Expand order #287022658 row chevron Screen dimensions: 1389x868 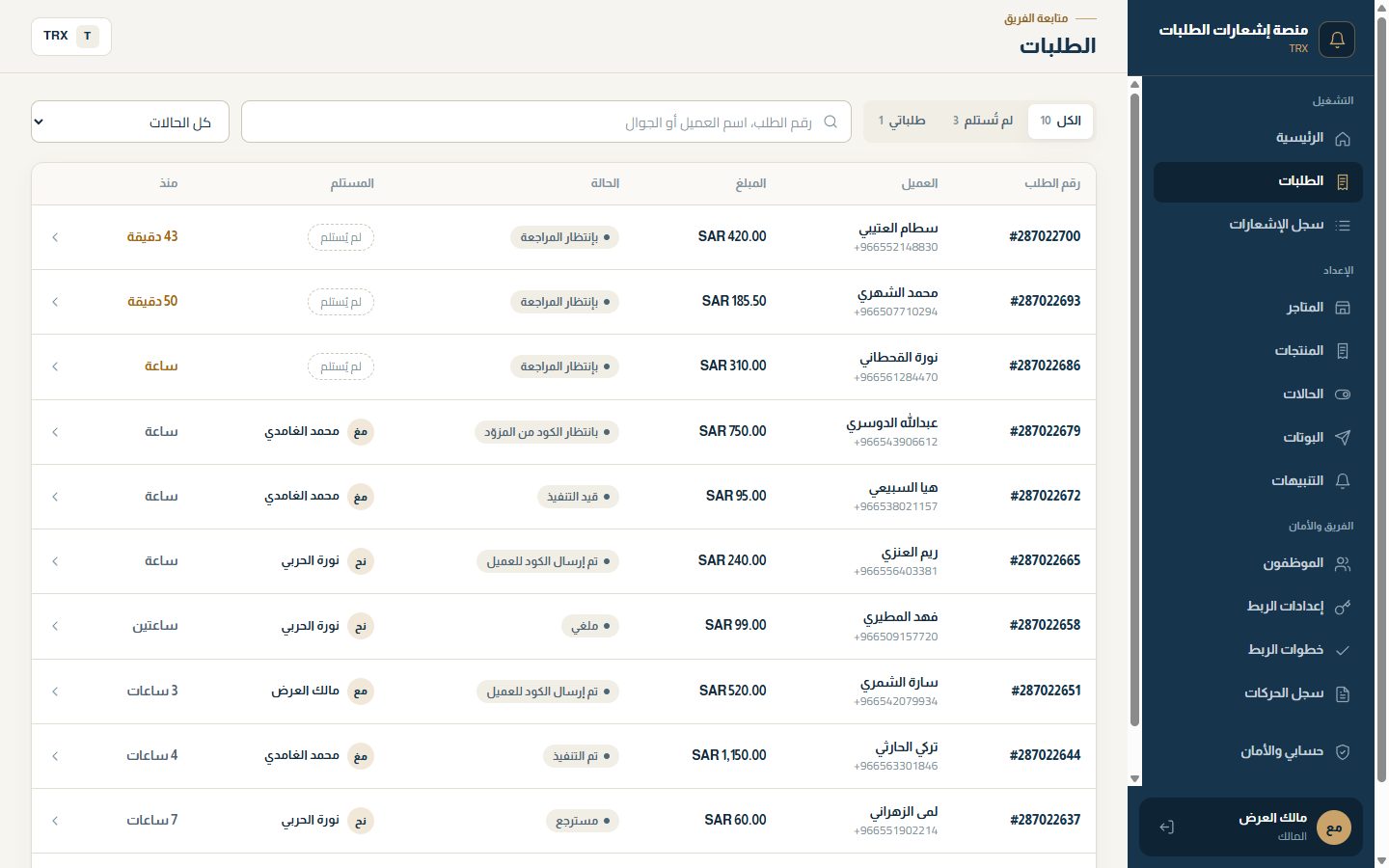pyautogui.click(x=55, y=626)
